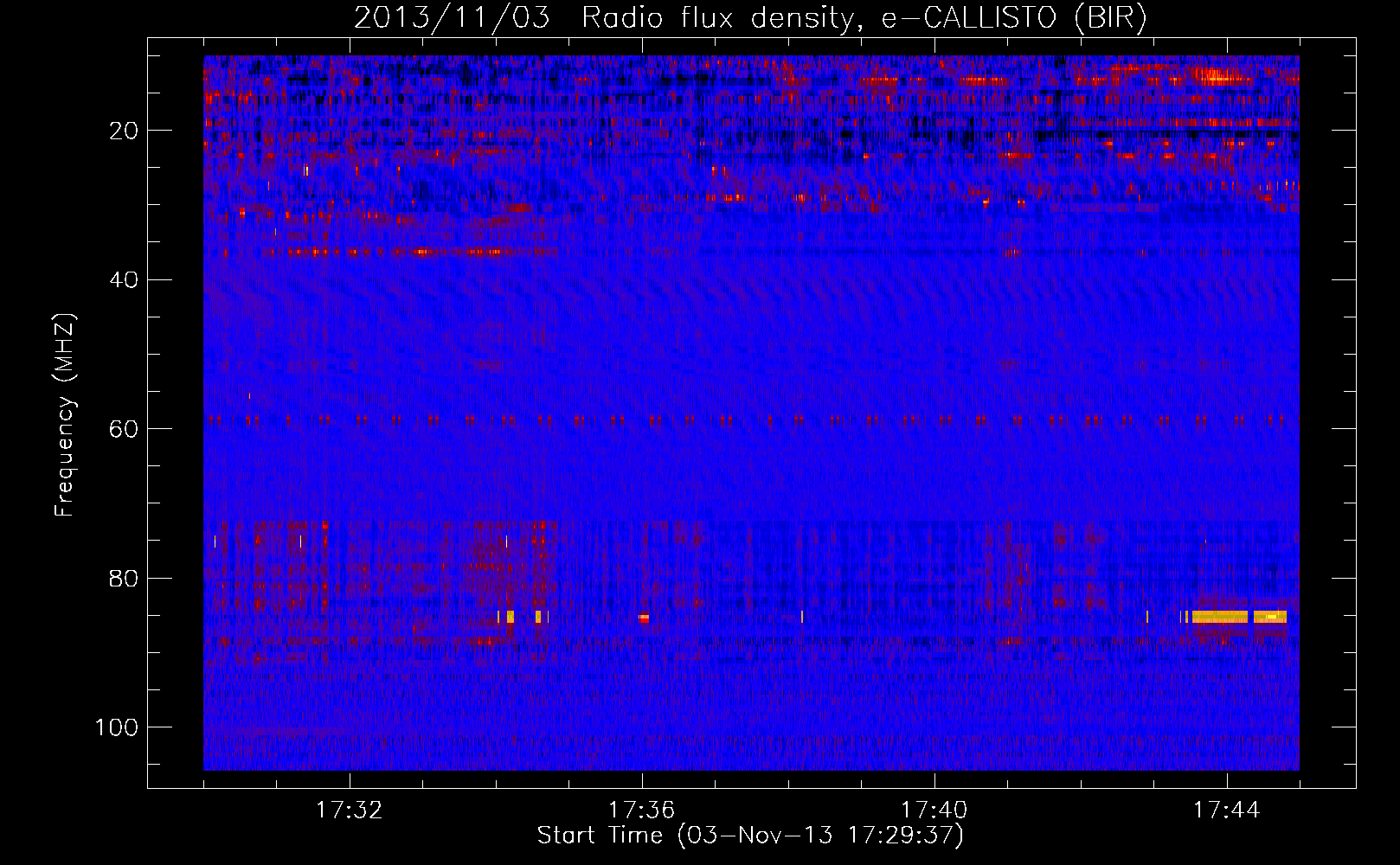Click the red-white spot at 17:36
The image size is (1400, 865).
pyautogui.click(x=644, y=618)
